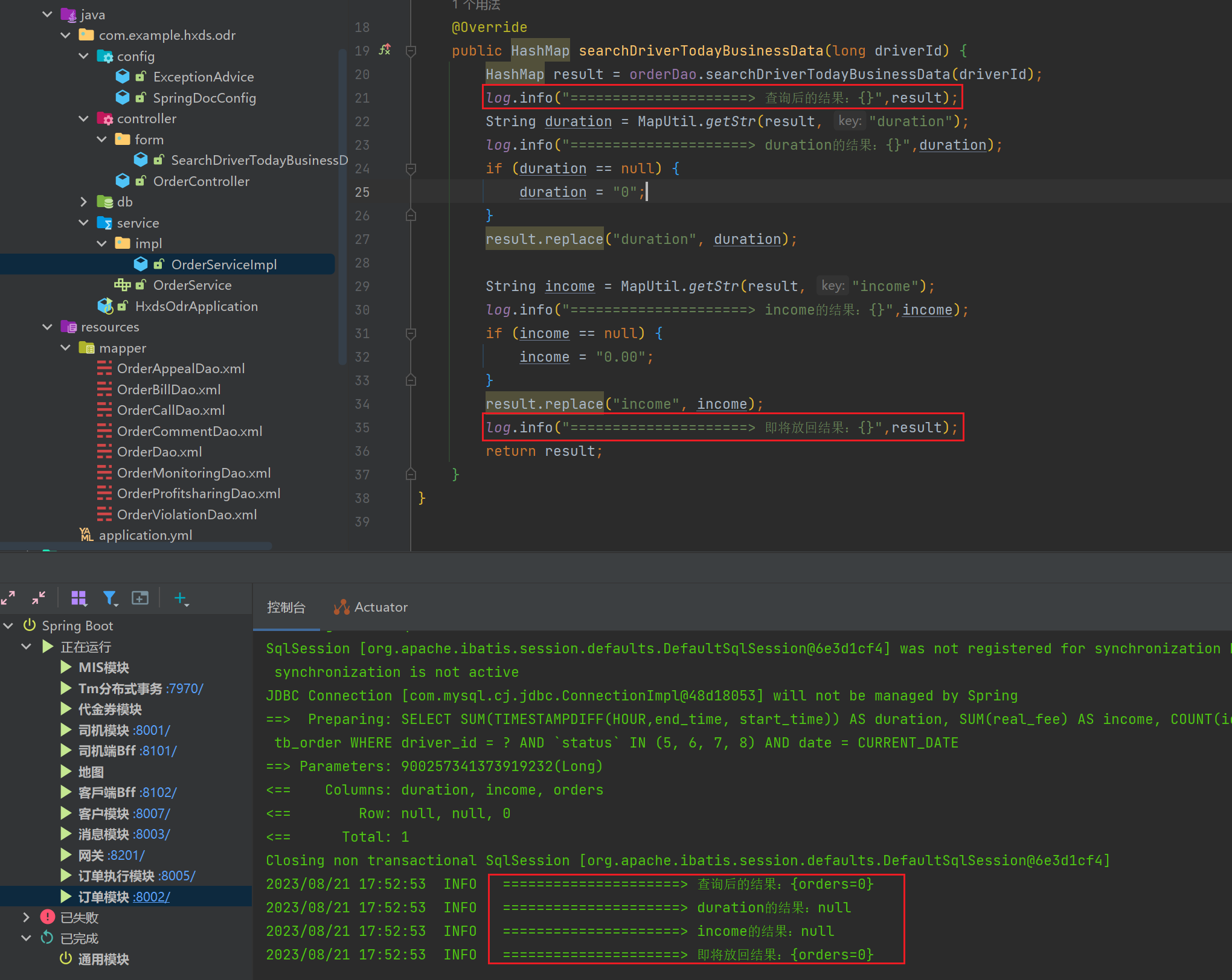Toggle method fold marker at line 19

point(411,51)
